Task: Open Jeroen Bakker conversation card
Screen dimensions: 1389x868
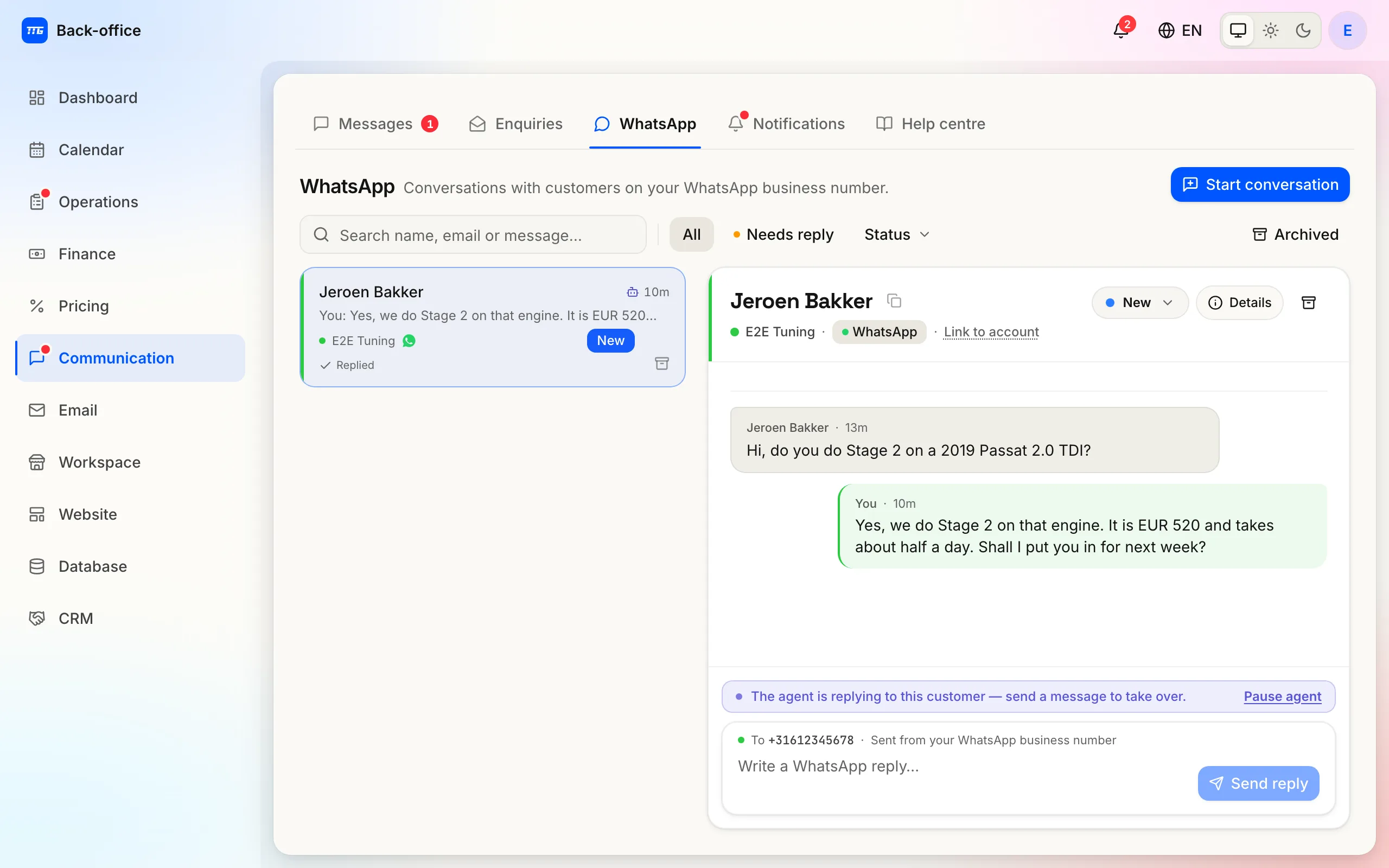Action: pos(493,327)
